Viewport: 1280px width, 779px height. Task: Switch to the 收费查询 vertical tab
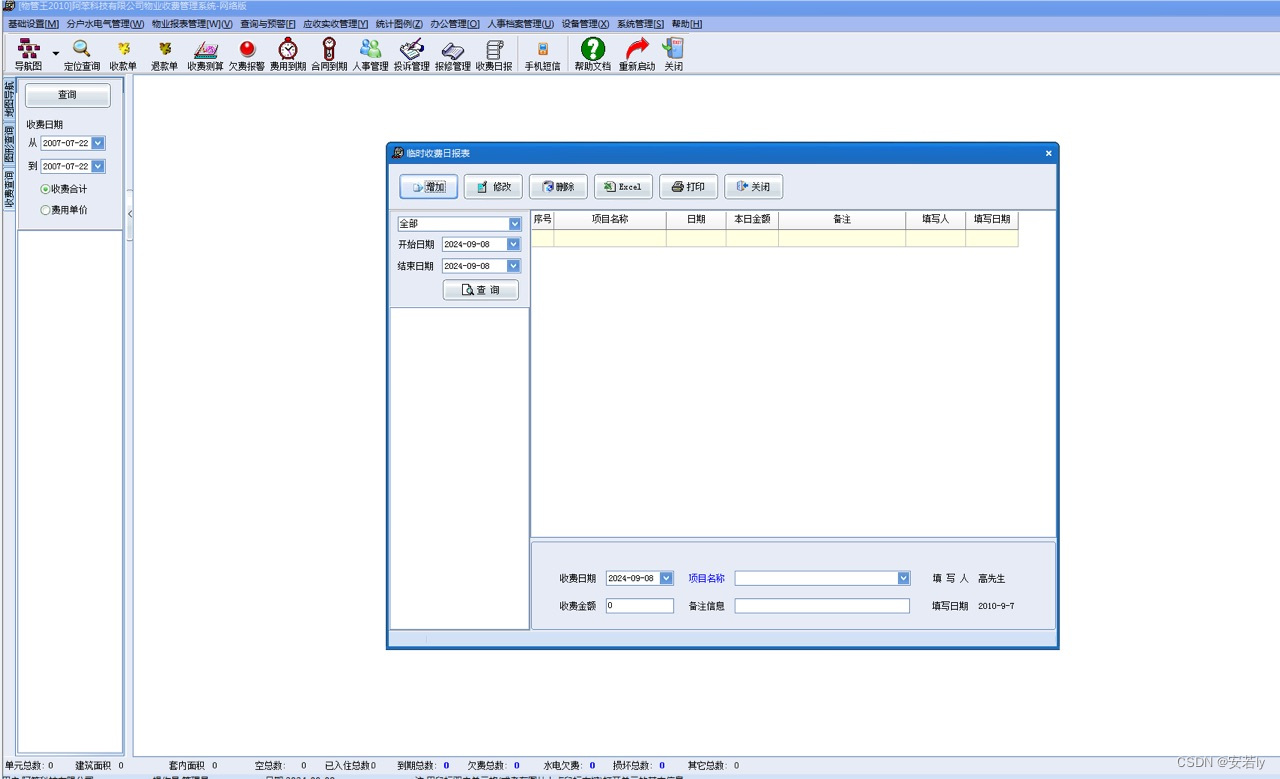pos(9,190)
